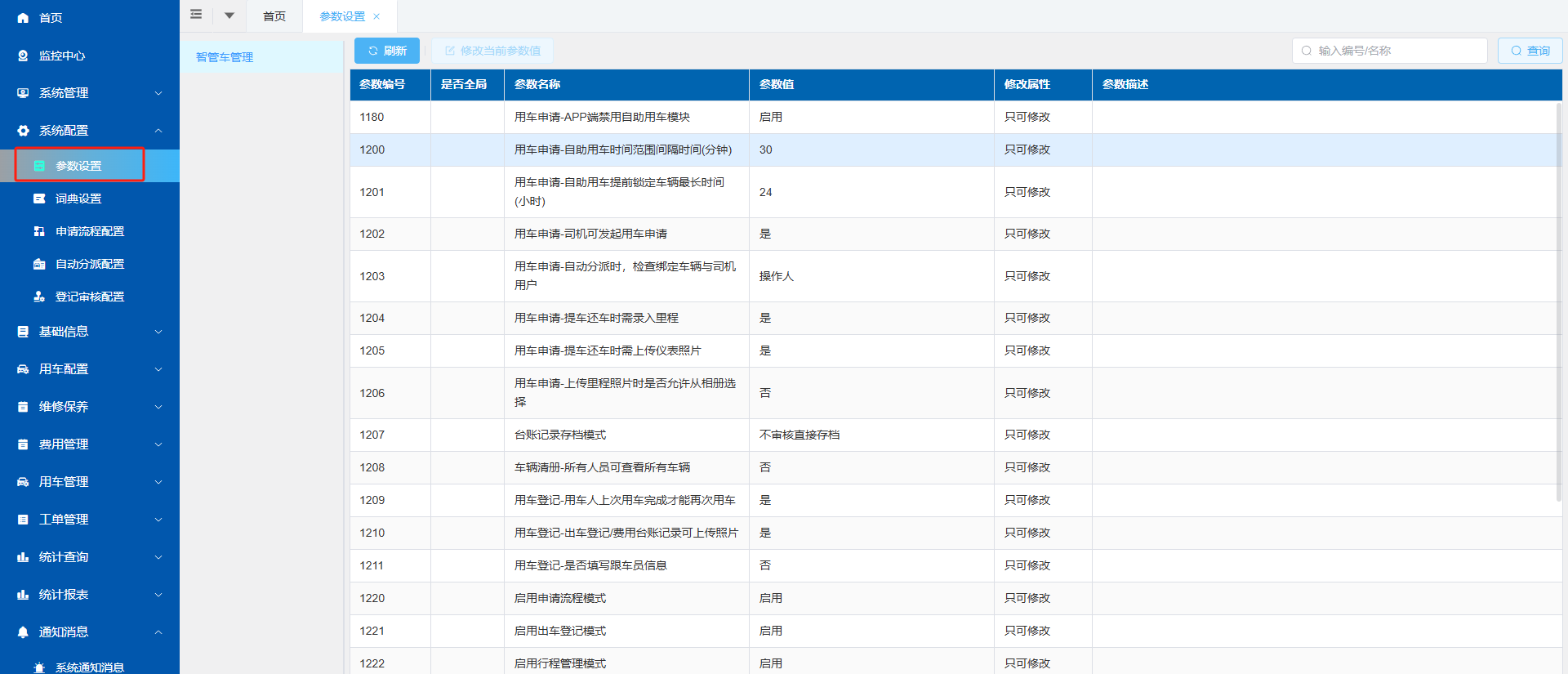Screen dimensions: 1568x674
Task: Click the 登记审核配置 user icon
Action: (39, 297)
